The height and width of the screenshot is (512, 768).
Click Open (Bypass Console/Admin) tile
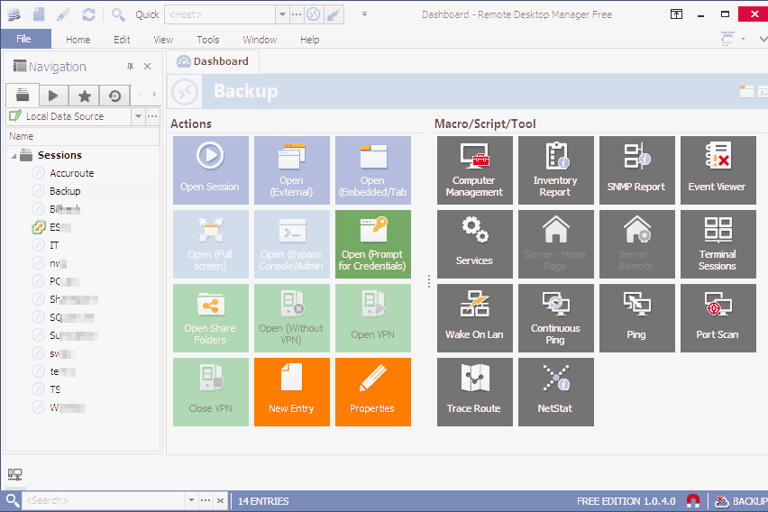292,244
